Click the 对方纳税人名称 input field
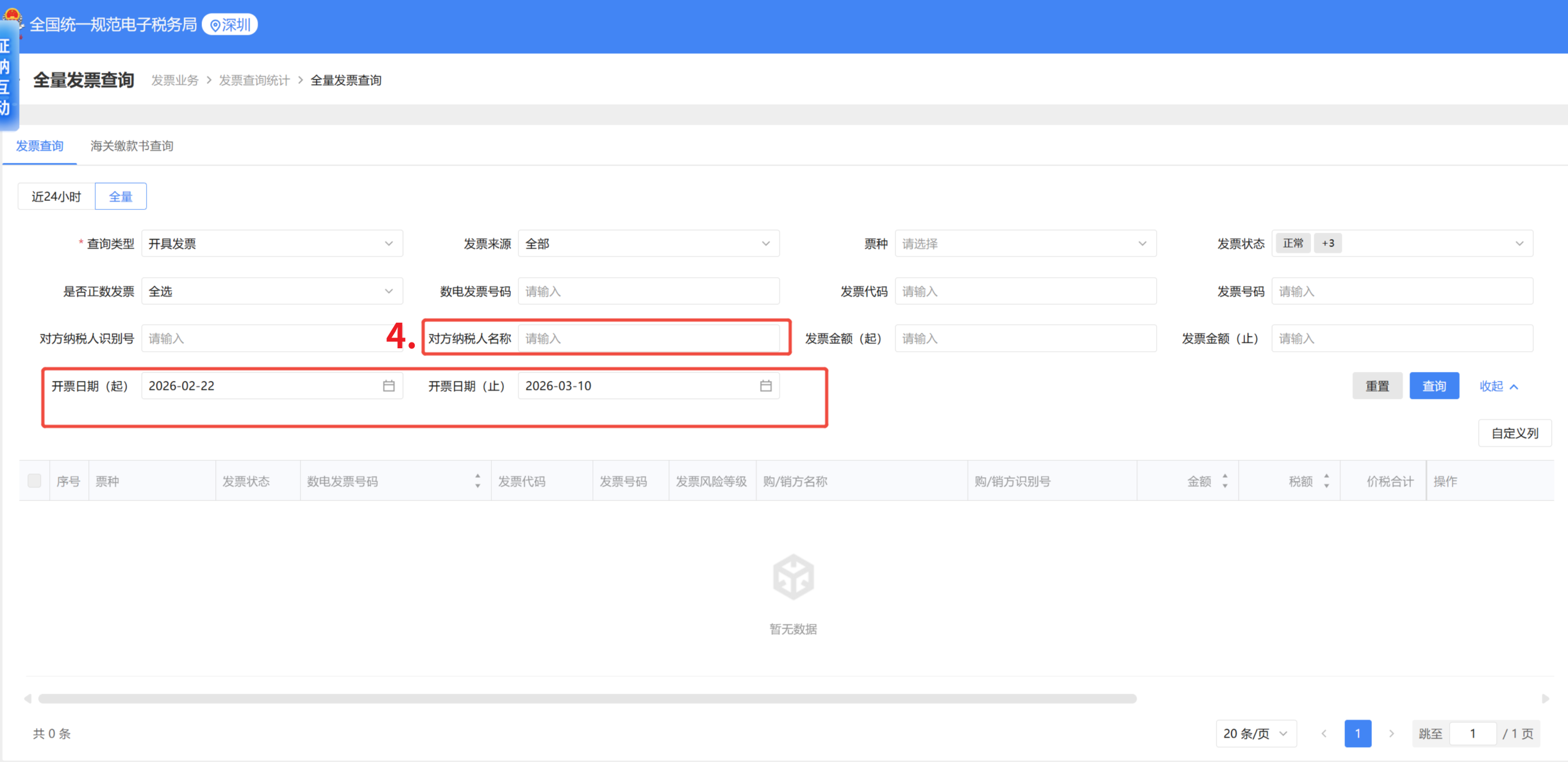Image resolution: width=1568 pixels, height=762 pixels. coord(648,339)
